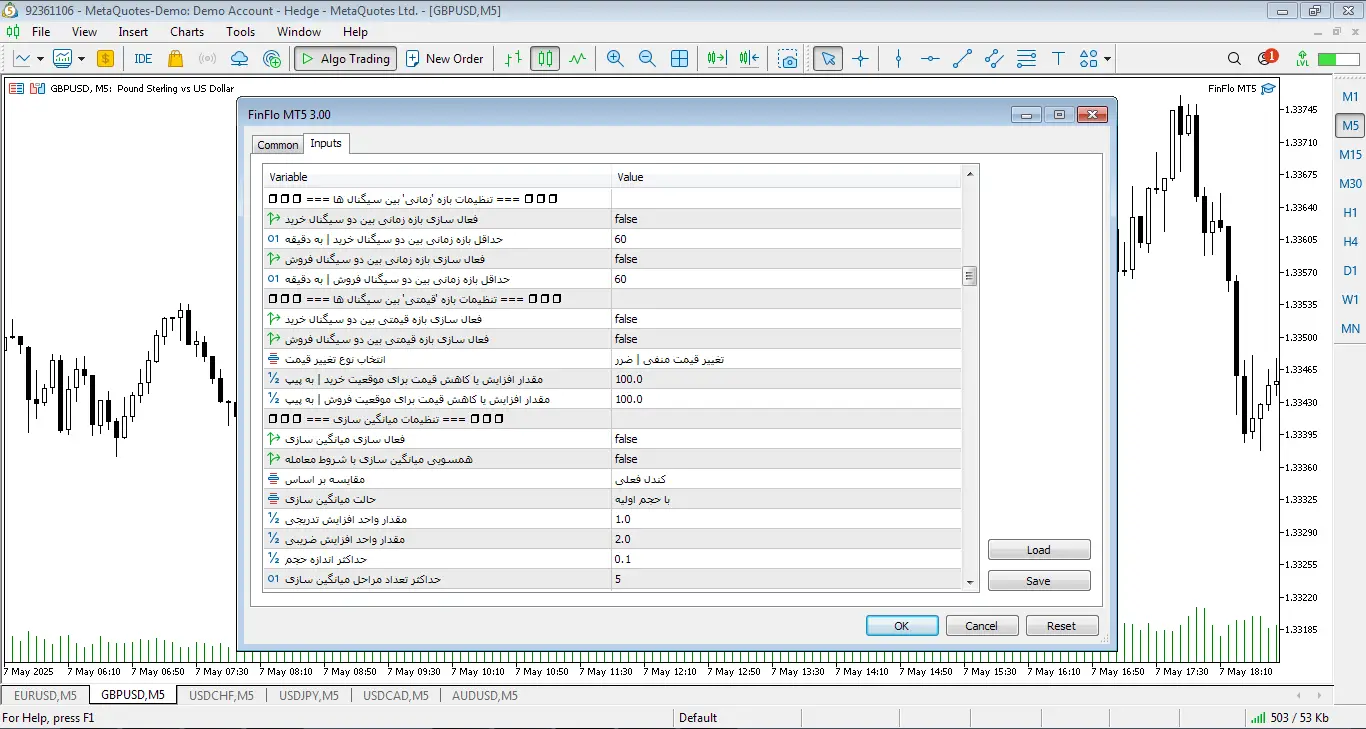
Task: Open the Charts menu
Action: [187, 32]
